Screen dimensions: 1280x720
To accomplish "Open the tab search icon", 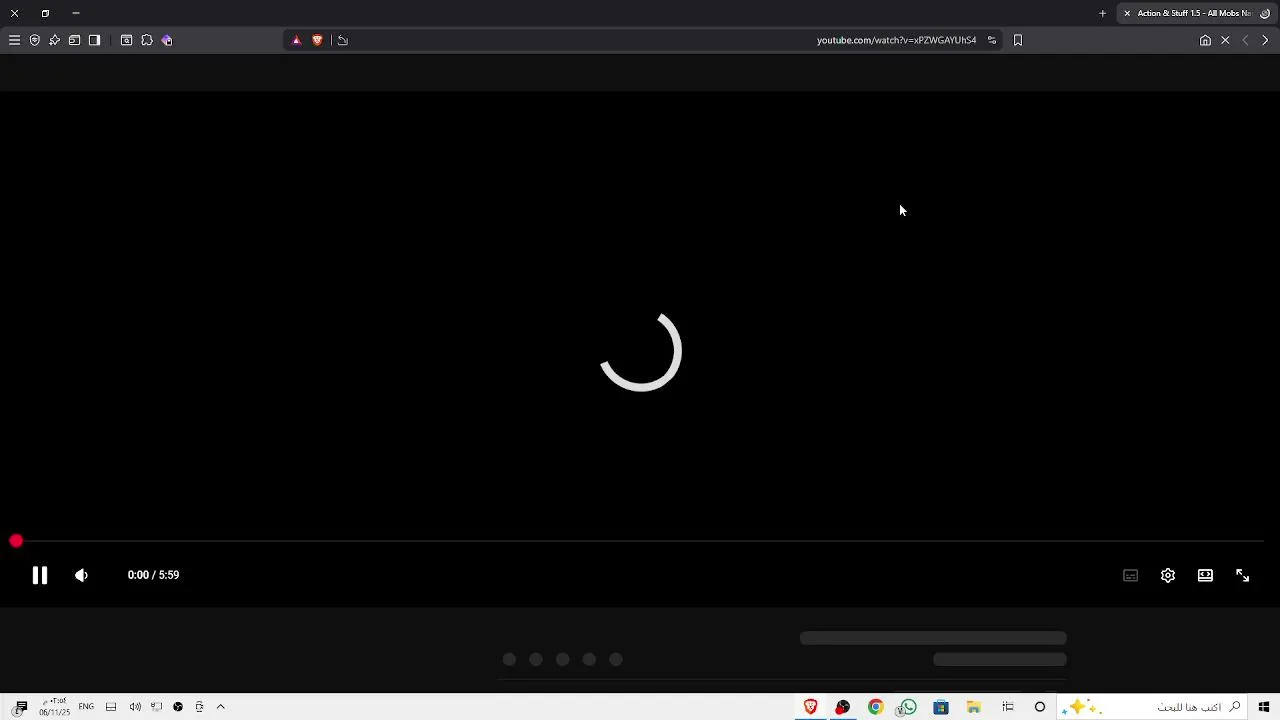I will tap(127, 40).
